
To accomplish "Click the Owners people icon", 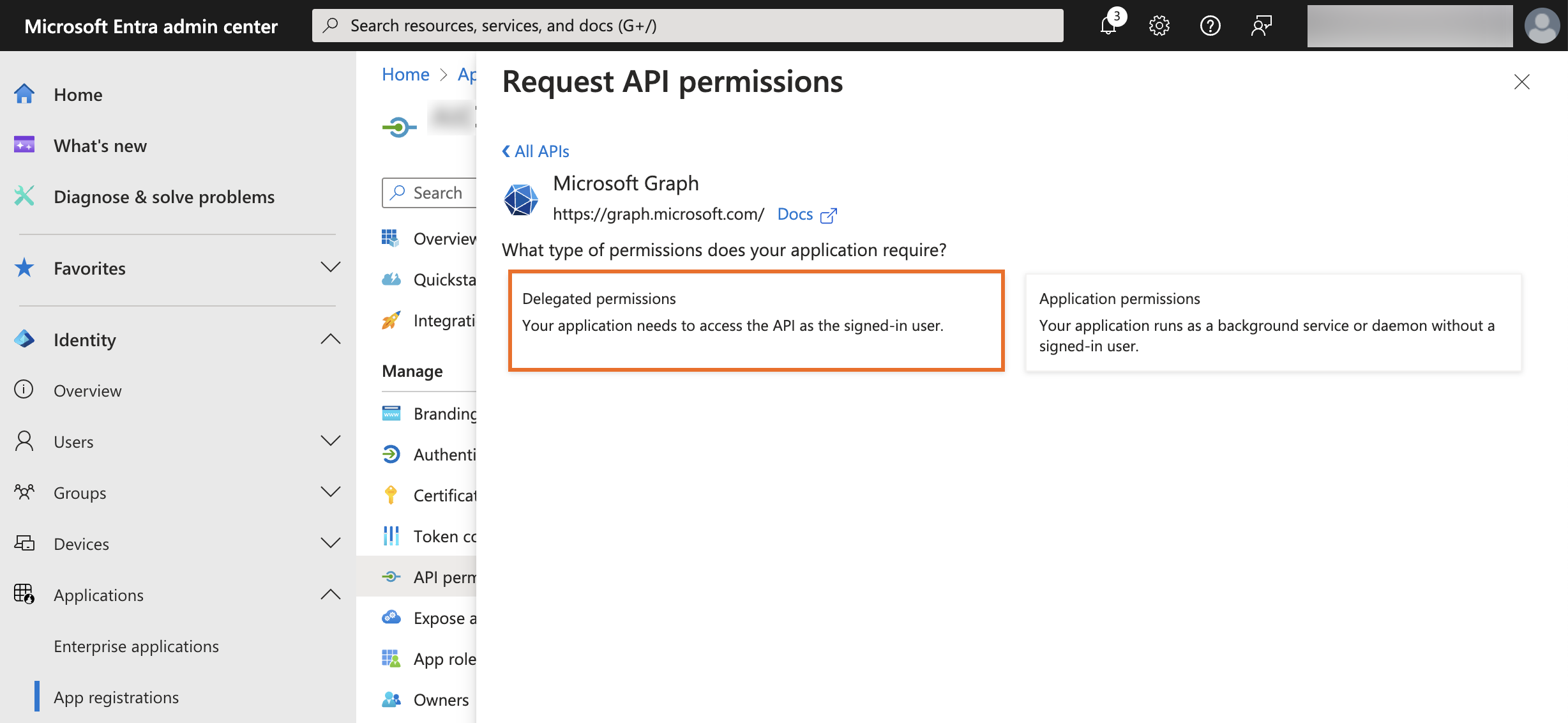I will [391, 699].
